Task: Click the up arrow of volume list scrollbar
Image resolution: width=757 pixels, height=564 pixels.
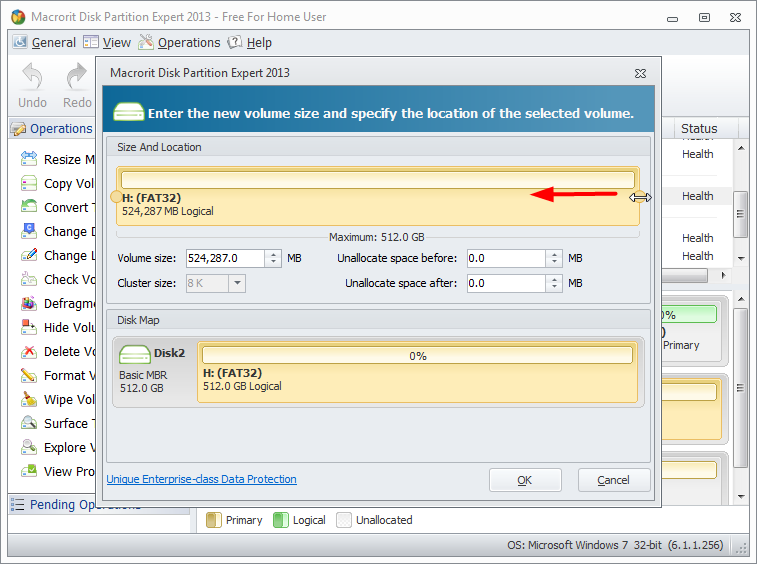Action: click(741, 148)
